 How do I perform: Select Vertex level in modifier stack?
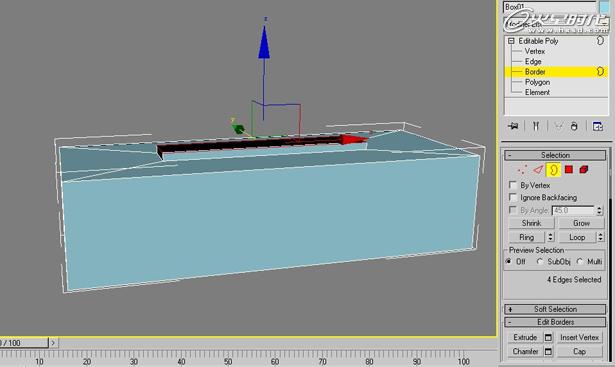pyautogui.click(x=535, y=51)
